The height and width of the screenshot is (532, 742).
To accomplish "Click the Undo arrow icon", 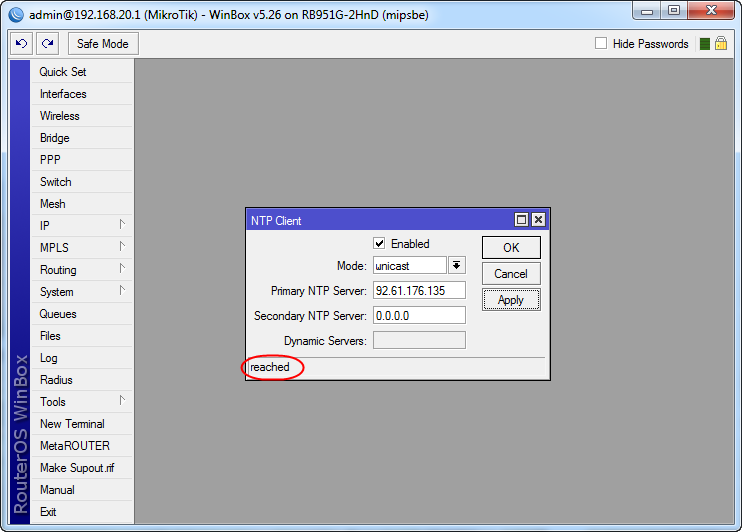I will click(21, 44).
